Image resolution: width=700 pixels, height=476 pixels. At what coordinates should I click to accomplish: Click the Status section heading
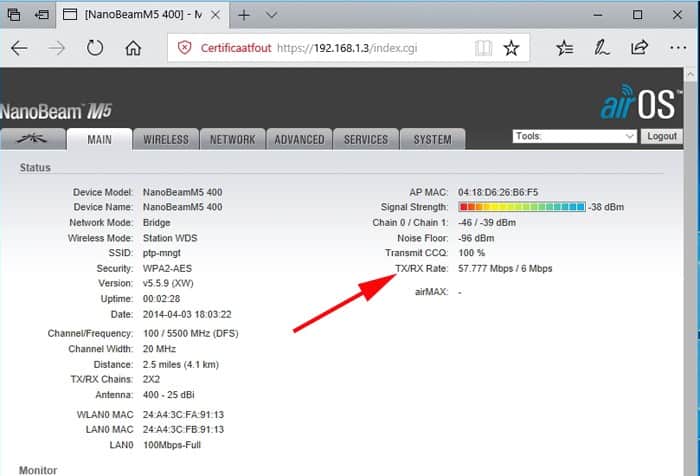pyautogui.click(x=35, y=167)
